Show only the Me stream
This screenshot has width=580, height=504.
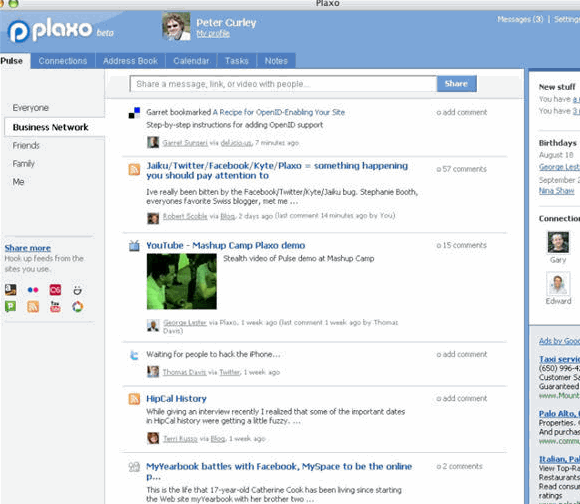click(x=18, y=182)
